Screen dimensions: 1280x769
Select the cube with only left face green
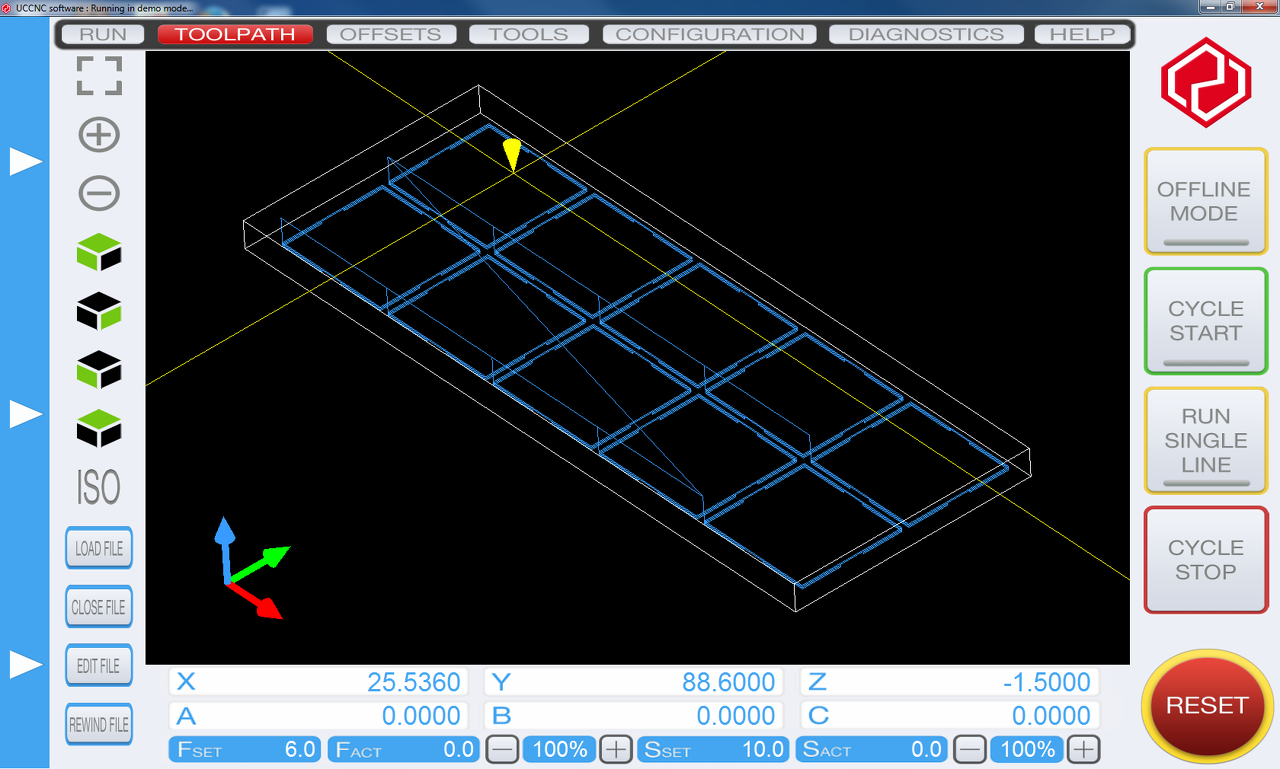coord(99,371)
